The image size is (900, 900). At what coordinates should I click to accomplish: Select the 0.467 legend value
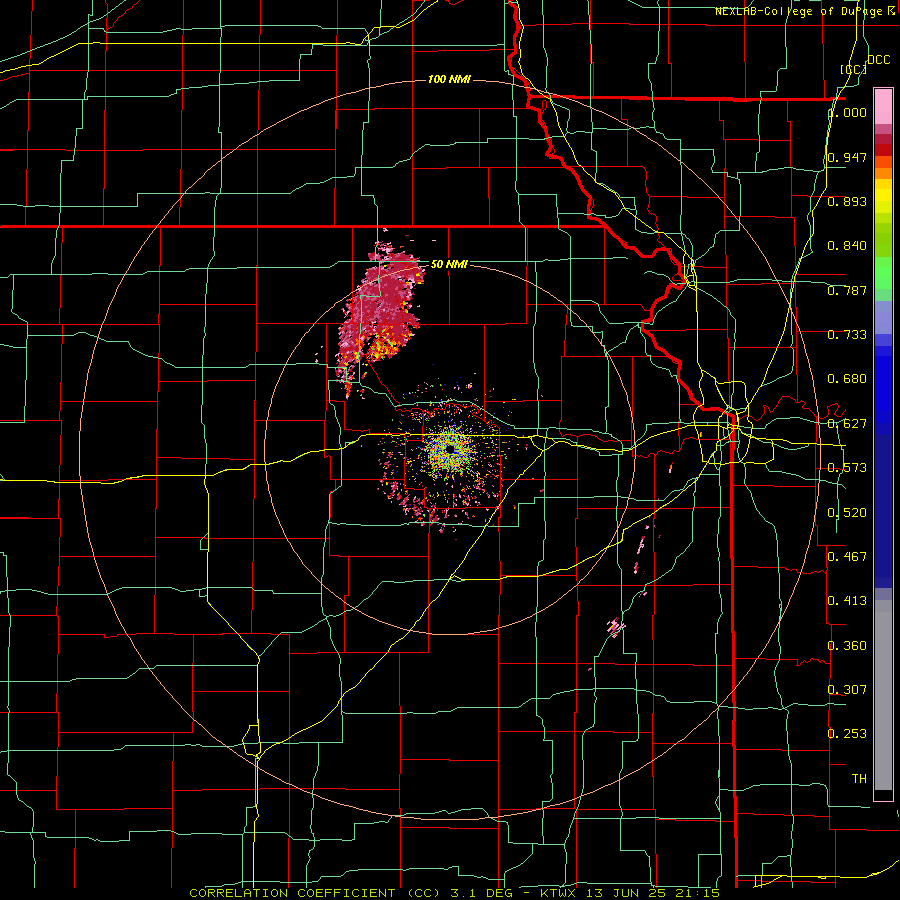(x=847, y=557)
